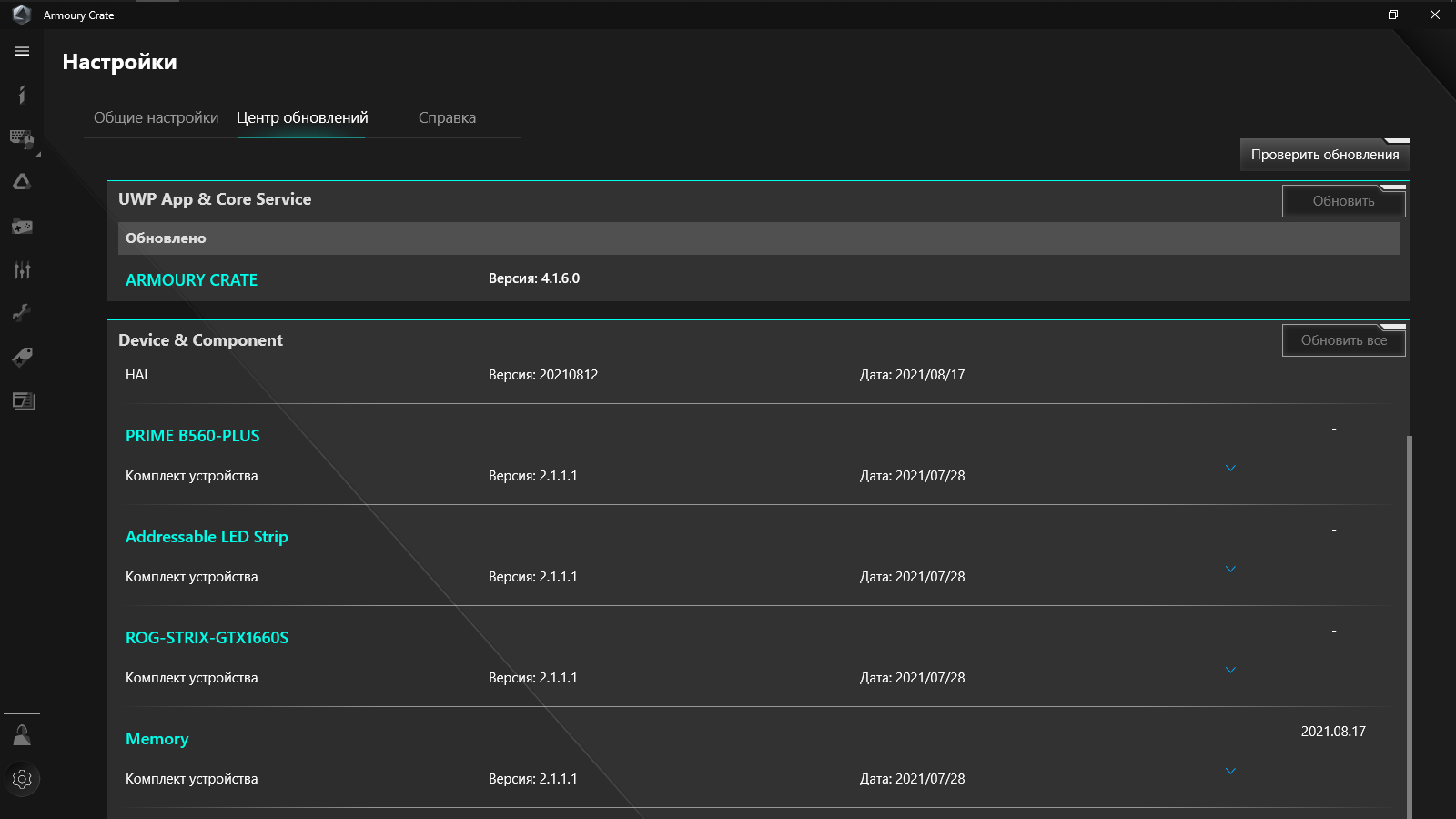Image resolution: width=1456 pixels, height=819 pixels.
Task: Open the Scenario Profiles sliders icon
Action: (22, 269)
